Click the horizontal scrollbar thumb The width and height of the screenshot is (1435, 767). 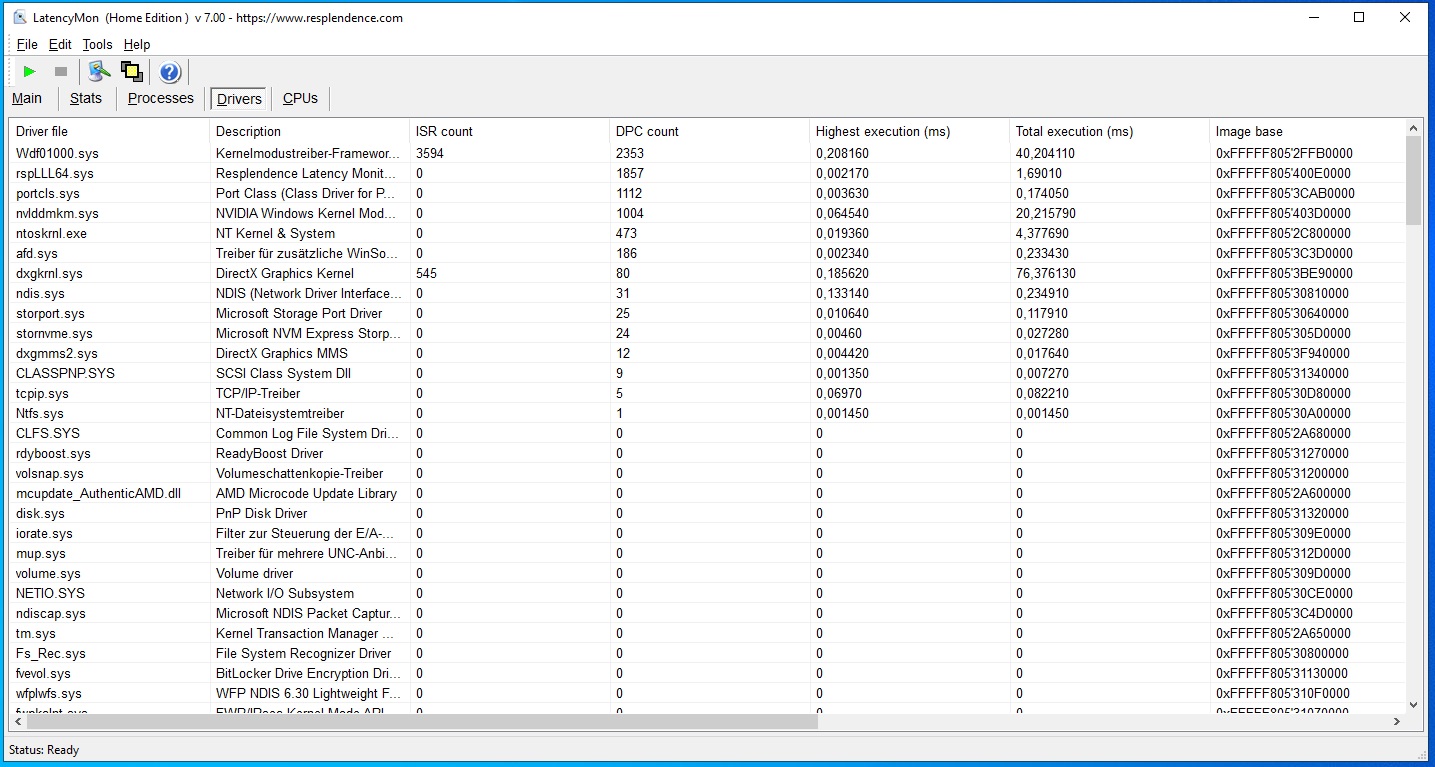click(422, 721)
